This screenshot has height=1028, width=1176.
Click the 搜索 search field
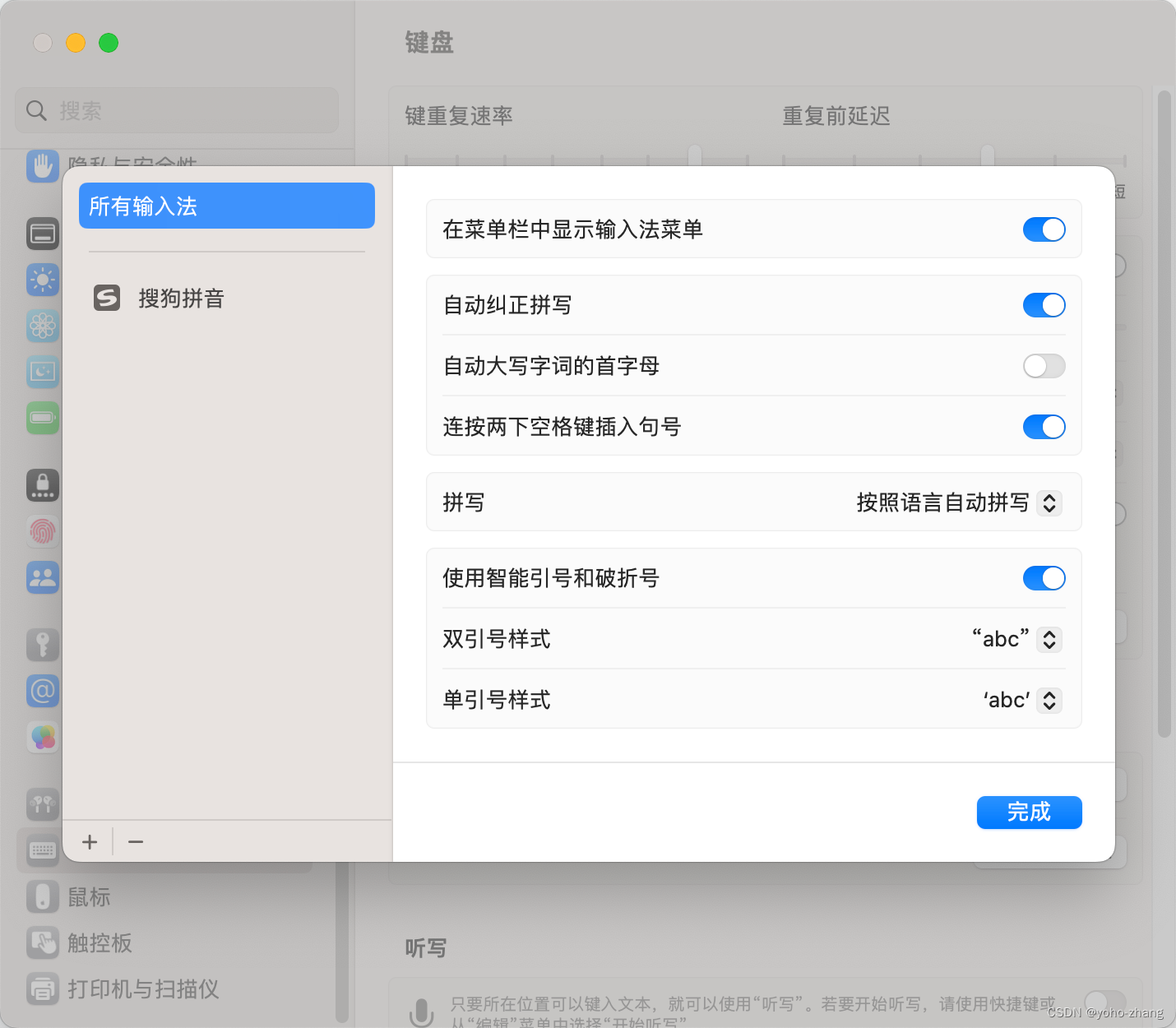[177, 110]
